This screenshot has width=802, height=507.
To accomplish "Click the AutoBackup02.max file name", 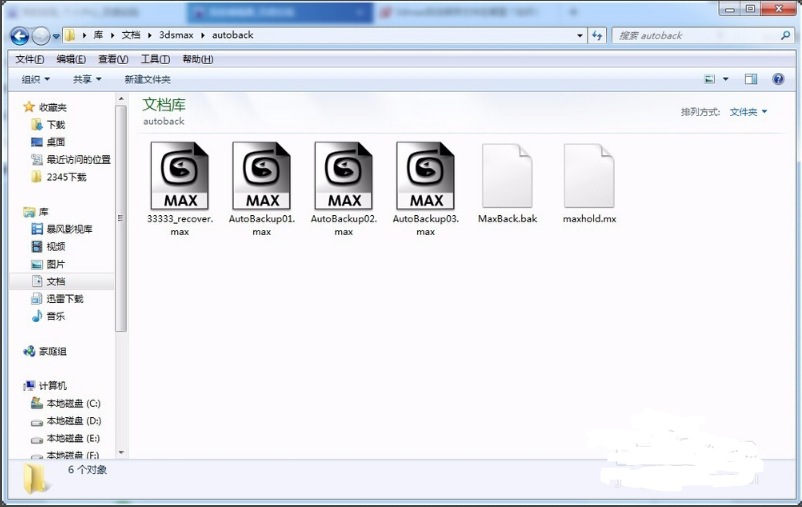I will tap(343, 225).
